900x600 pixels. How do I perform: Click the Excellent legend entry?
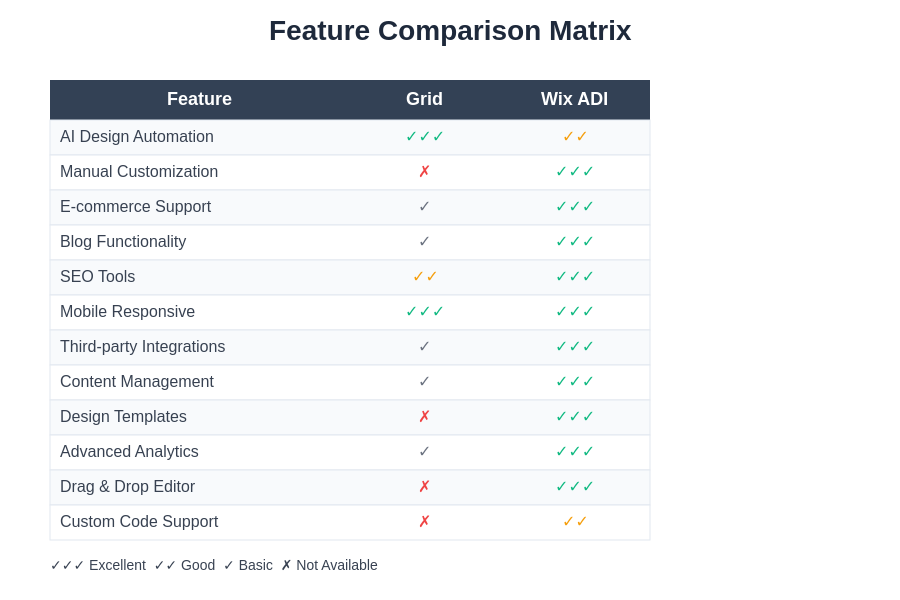pyautogui.click(x=98, y=565)
